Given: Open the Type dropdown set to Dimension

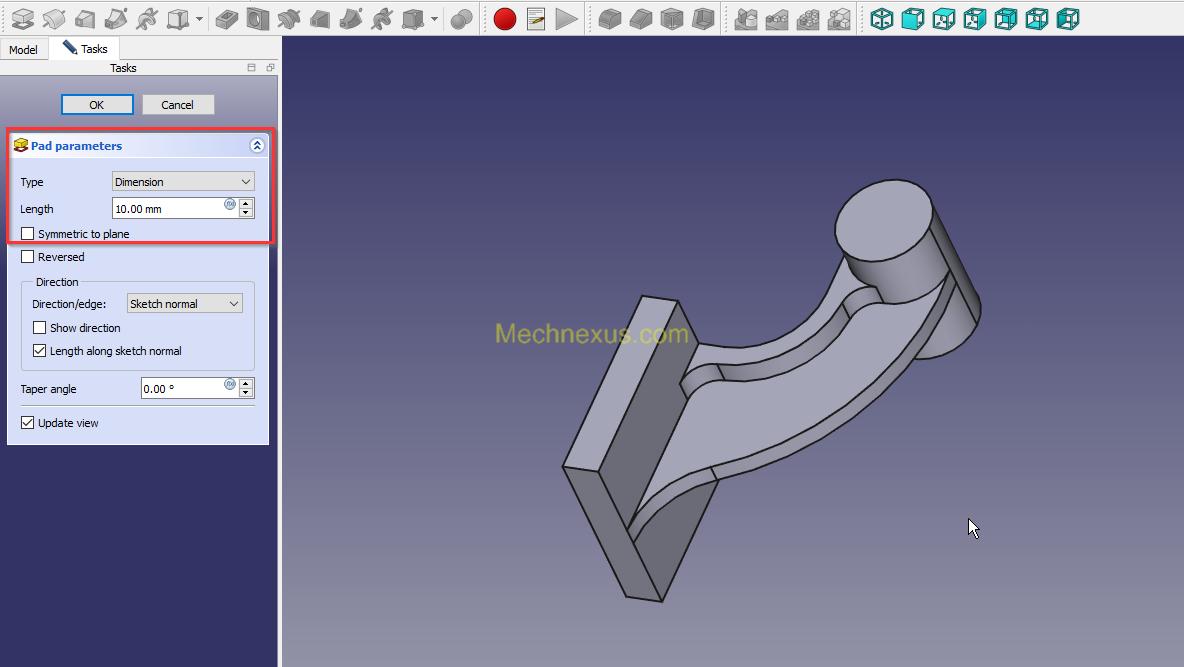Looking at the screenshot, I should (183, 182).
